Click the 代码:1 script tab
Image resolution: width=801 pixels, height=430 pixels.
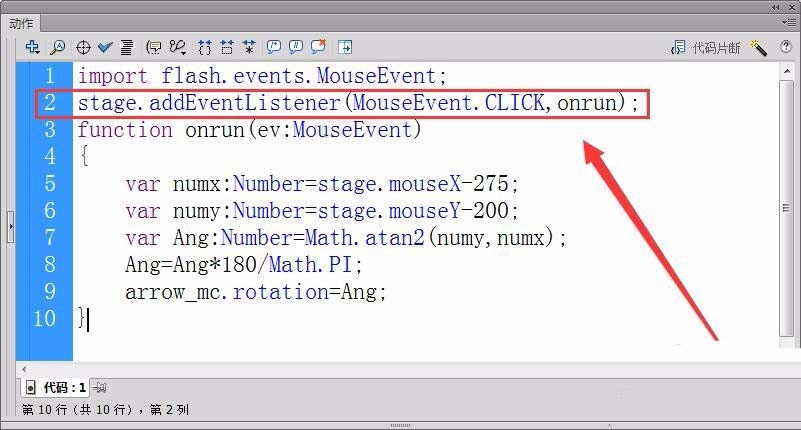click(x=56, y=388)
